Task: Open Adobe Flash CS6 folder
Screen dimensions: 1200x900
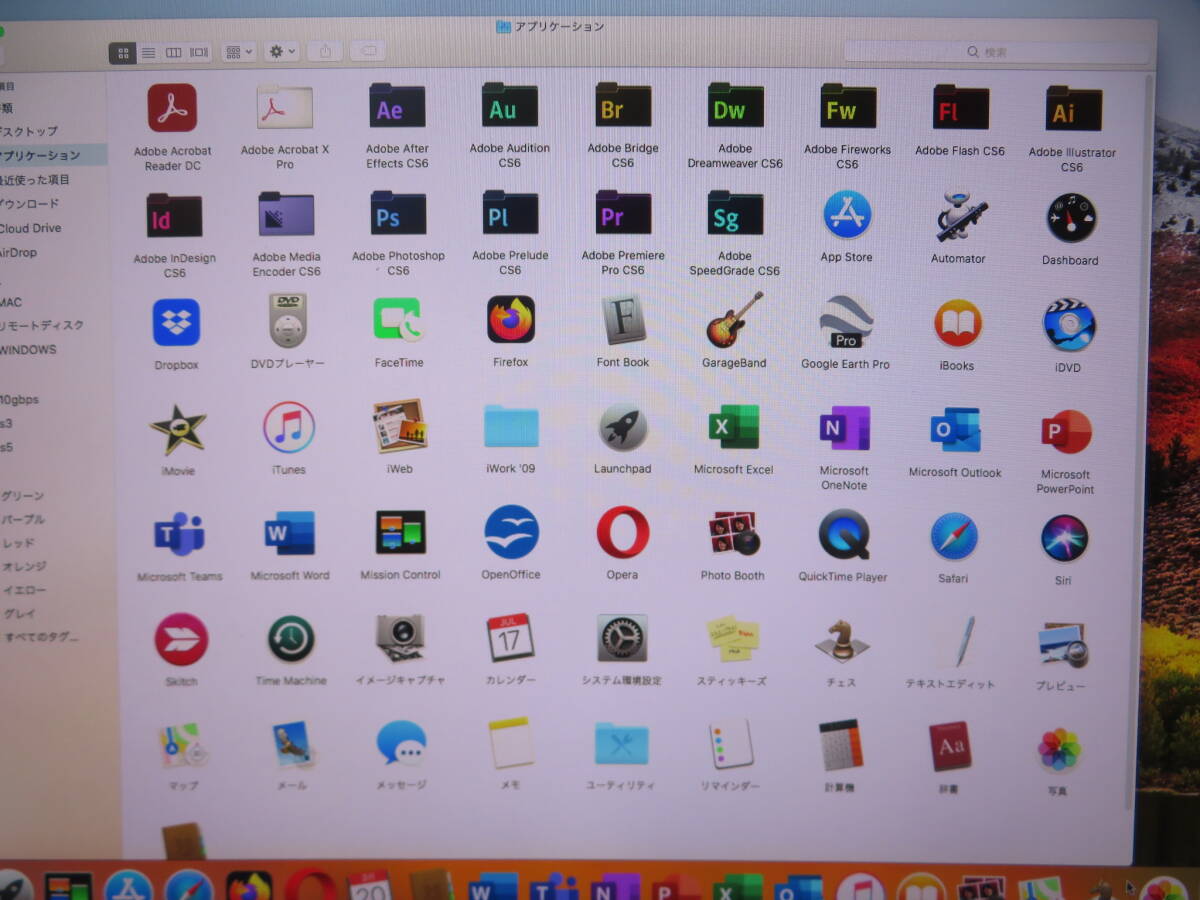Action: (960, 107)
